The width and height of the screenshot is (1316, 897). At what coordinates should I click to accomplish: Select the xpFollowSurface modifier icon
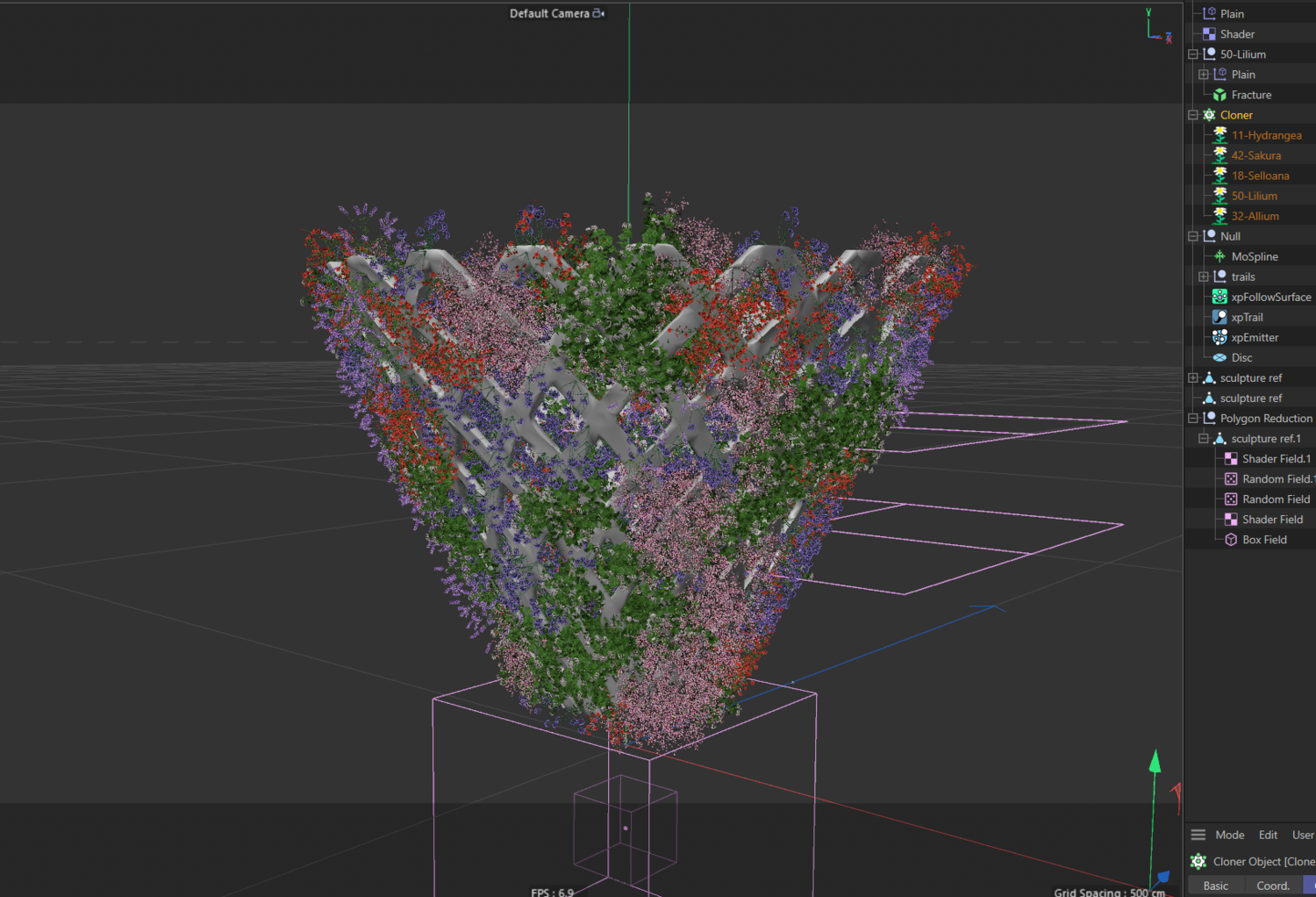pyautogui.click(x=1219, y=297)
